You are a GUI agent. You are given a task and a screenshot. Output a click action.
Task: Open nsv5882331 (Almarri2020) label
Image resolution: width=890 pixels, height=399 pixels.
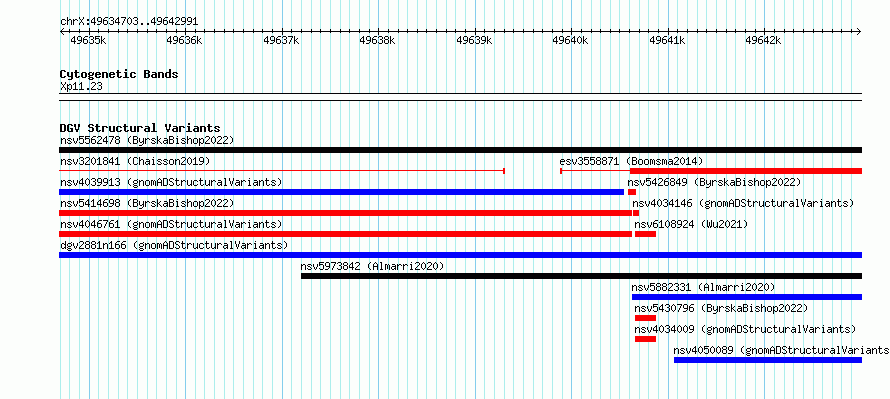(703, 287)
